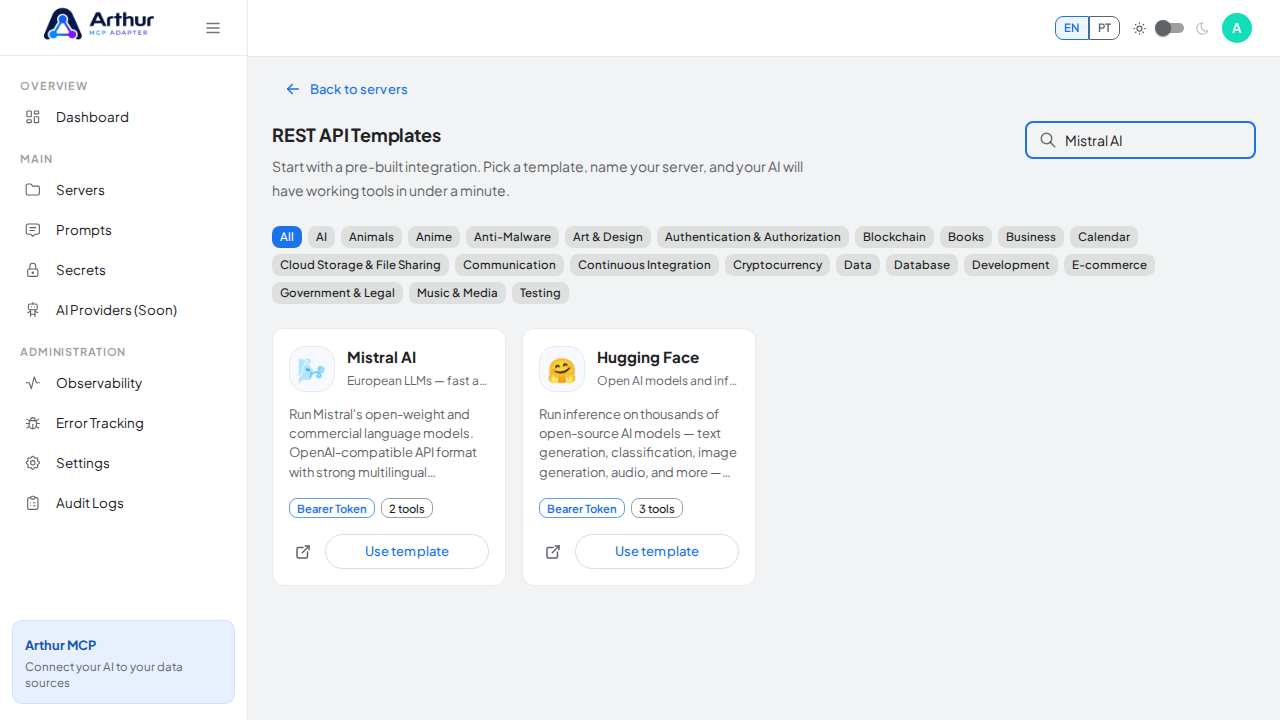Filter templates by Books
This screenshot has width=1280, height=720.
pos(966,237)
